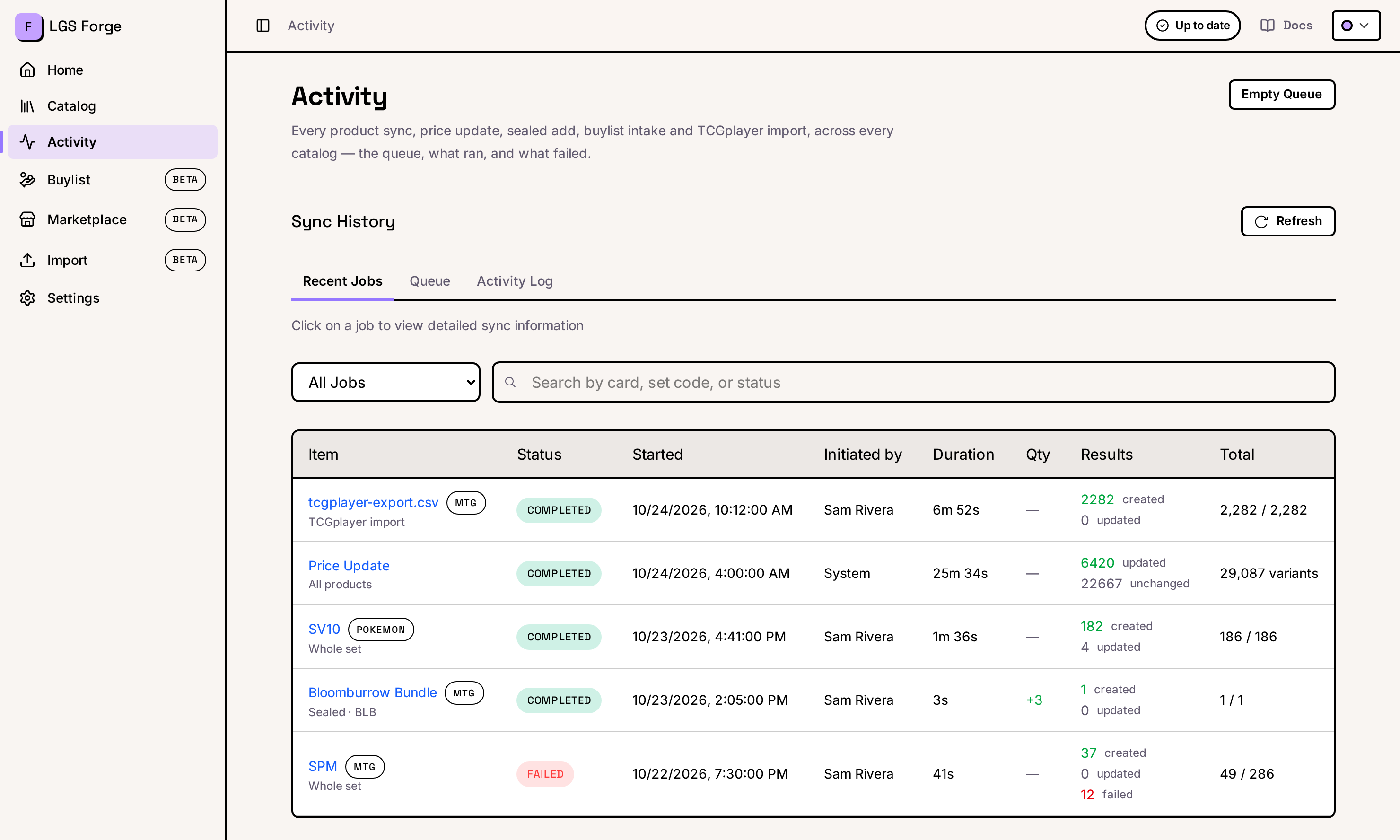Image resolution: width=1400 pixels, height=840 pixels.
Task: Click the POKEMON tag on SV10
Action: pos(381,630)
